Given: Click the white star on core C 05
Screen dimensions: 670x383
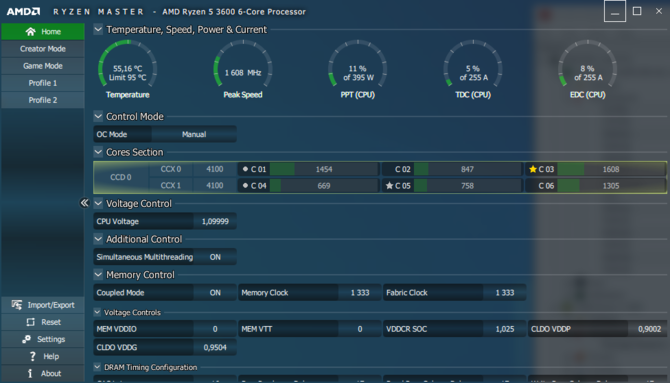Looking at the screenshot, I should coord(389,186).
